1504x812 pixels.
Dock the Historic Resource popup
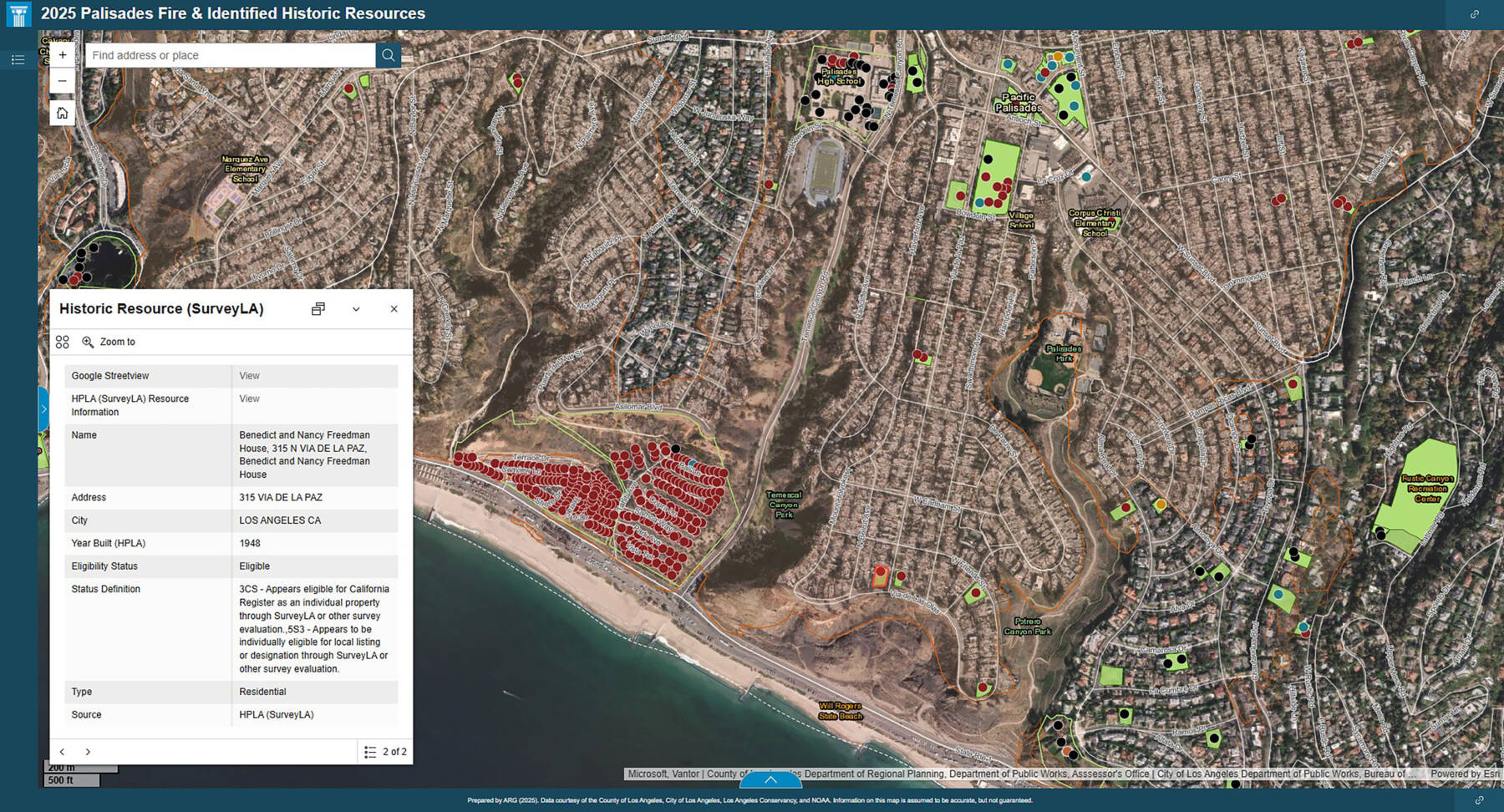point(318,309)
